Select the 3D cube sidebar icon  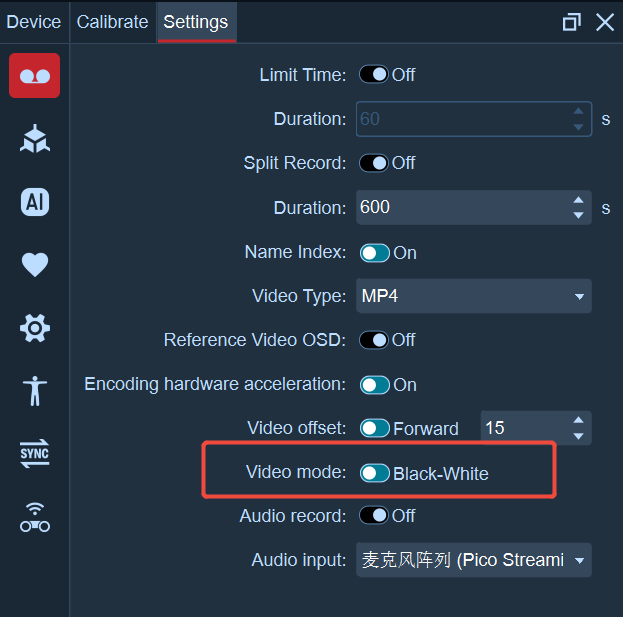(35, 139)
